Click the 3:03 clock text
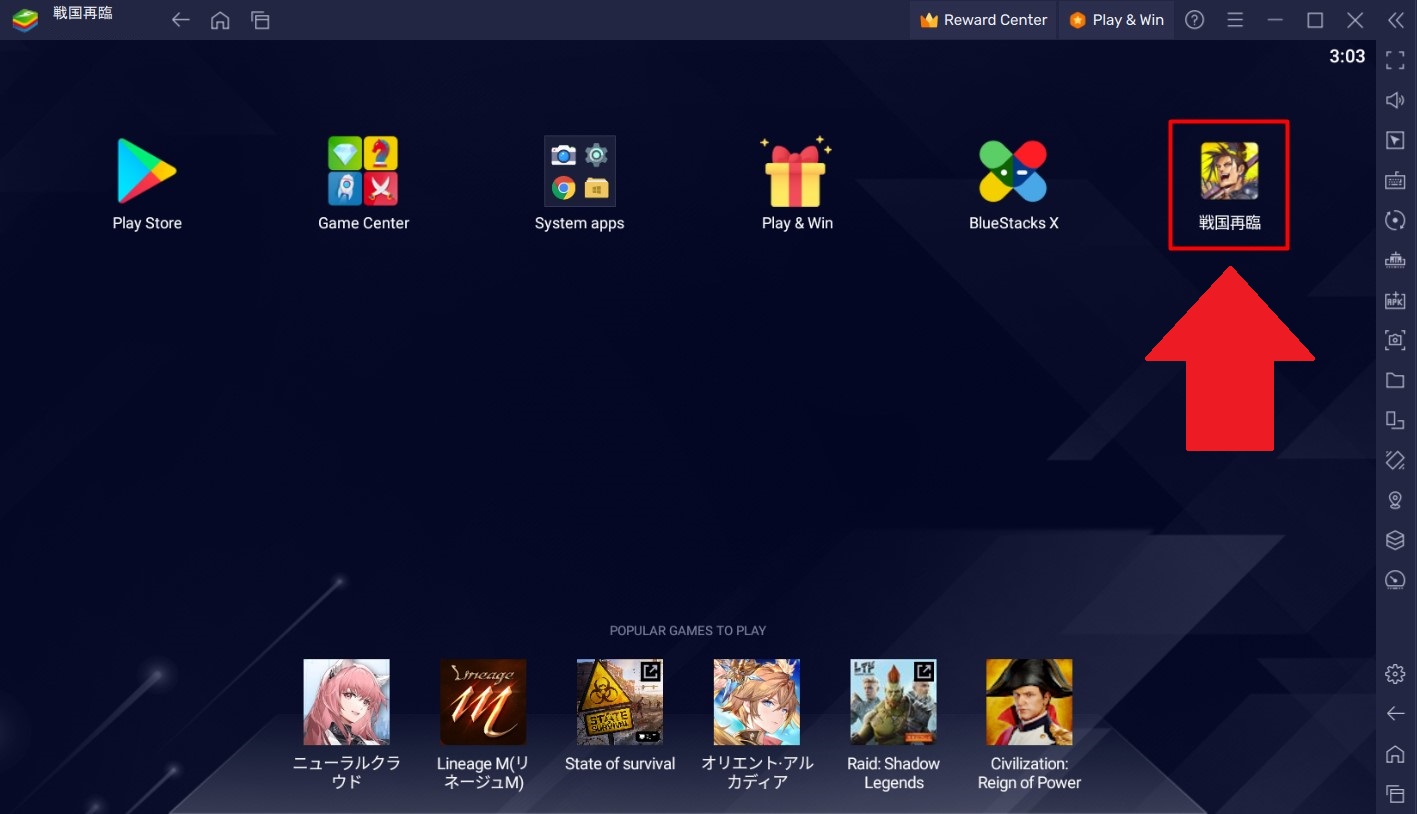Viewport: 1417px width, 814px height. coord(1347,57)
